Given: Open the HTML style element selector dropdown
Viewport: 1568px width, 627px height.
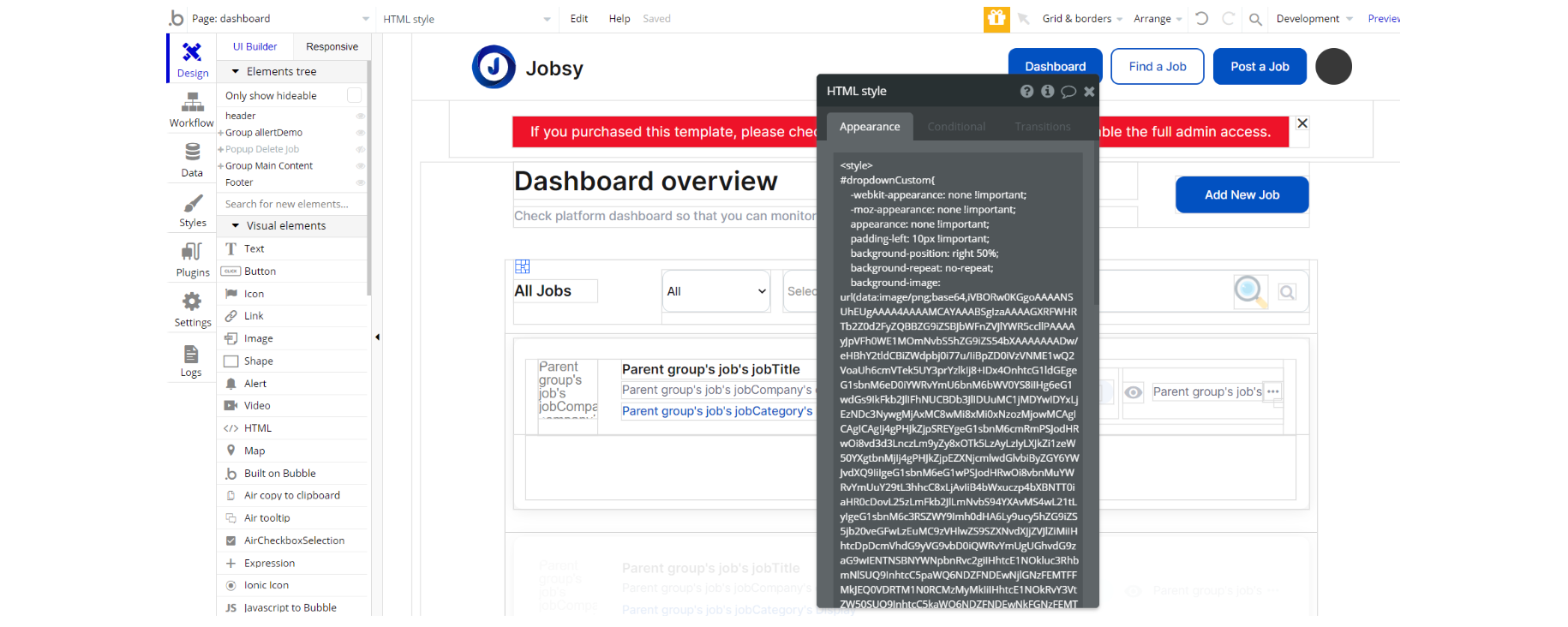Looking at the screenshot, I should coord(467,19).
